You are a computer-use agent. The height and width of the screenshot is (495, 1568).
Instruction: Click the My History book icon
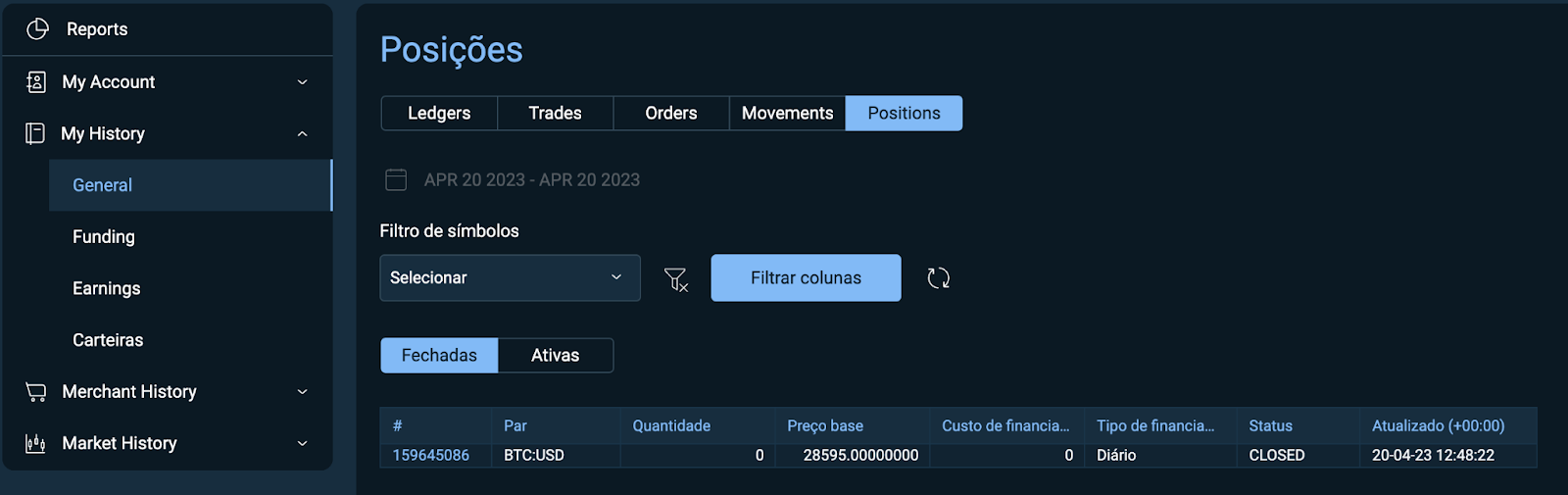click(x=35, y=133)
